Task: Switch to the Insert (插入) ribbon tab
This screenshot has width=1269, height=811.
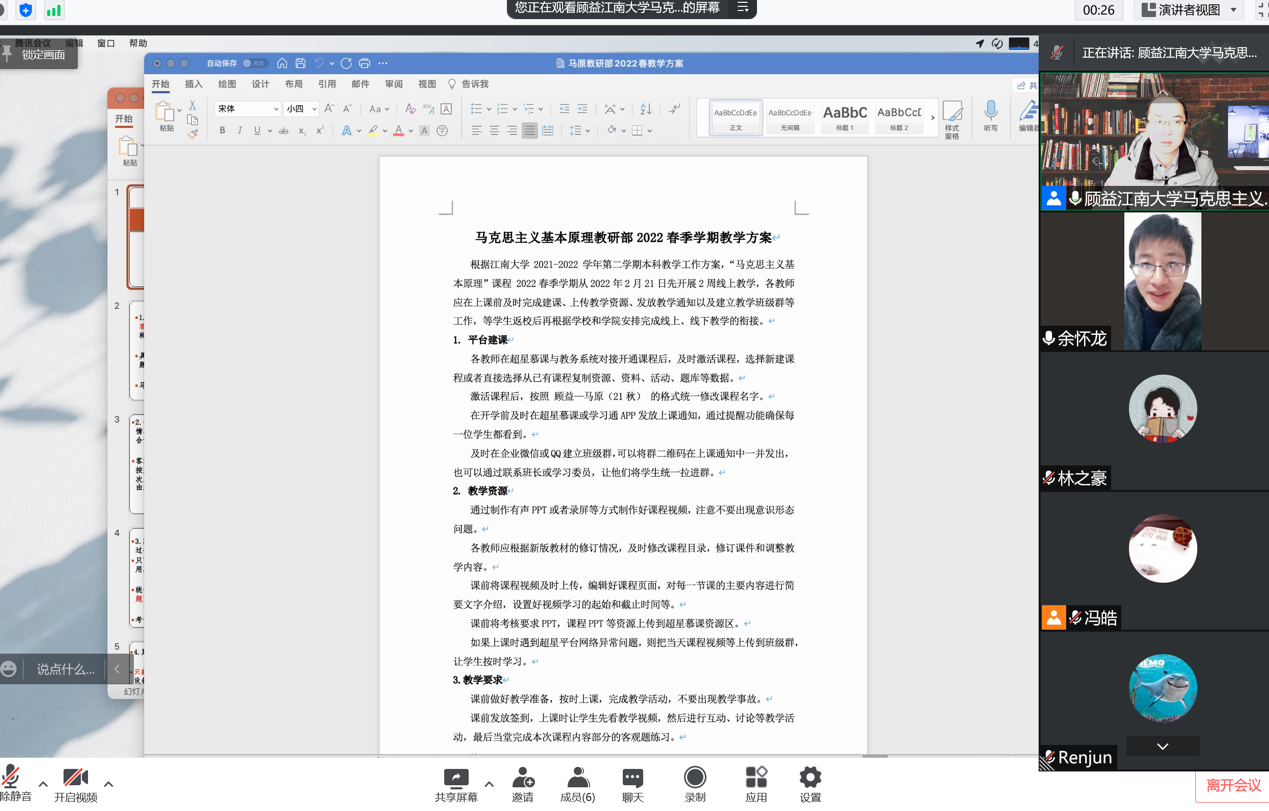Action: [x=193, y=85]
